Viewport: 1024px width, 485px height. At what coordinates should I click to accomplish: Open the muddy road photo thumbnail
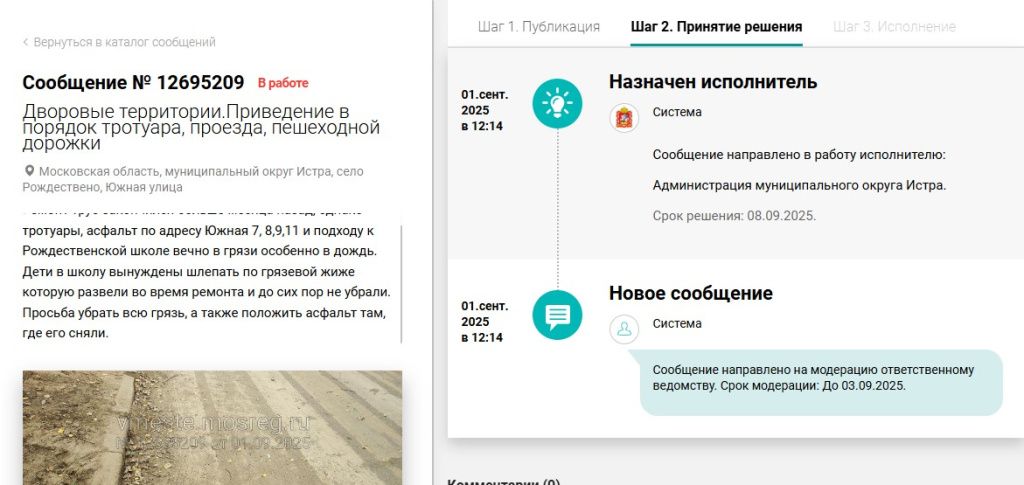click(x=212, y=427)
